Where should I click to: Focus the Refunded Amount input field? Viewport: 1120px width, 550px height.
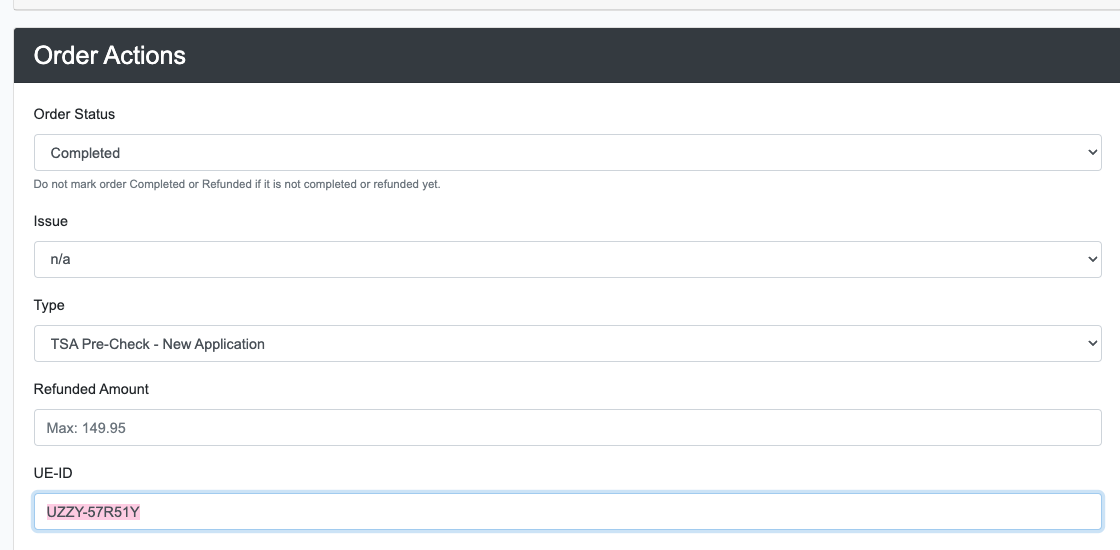click(567, 428)
